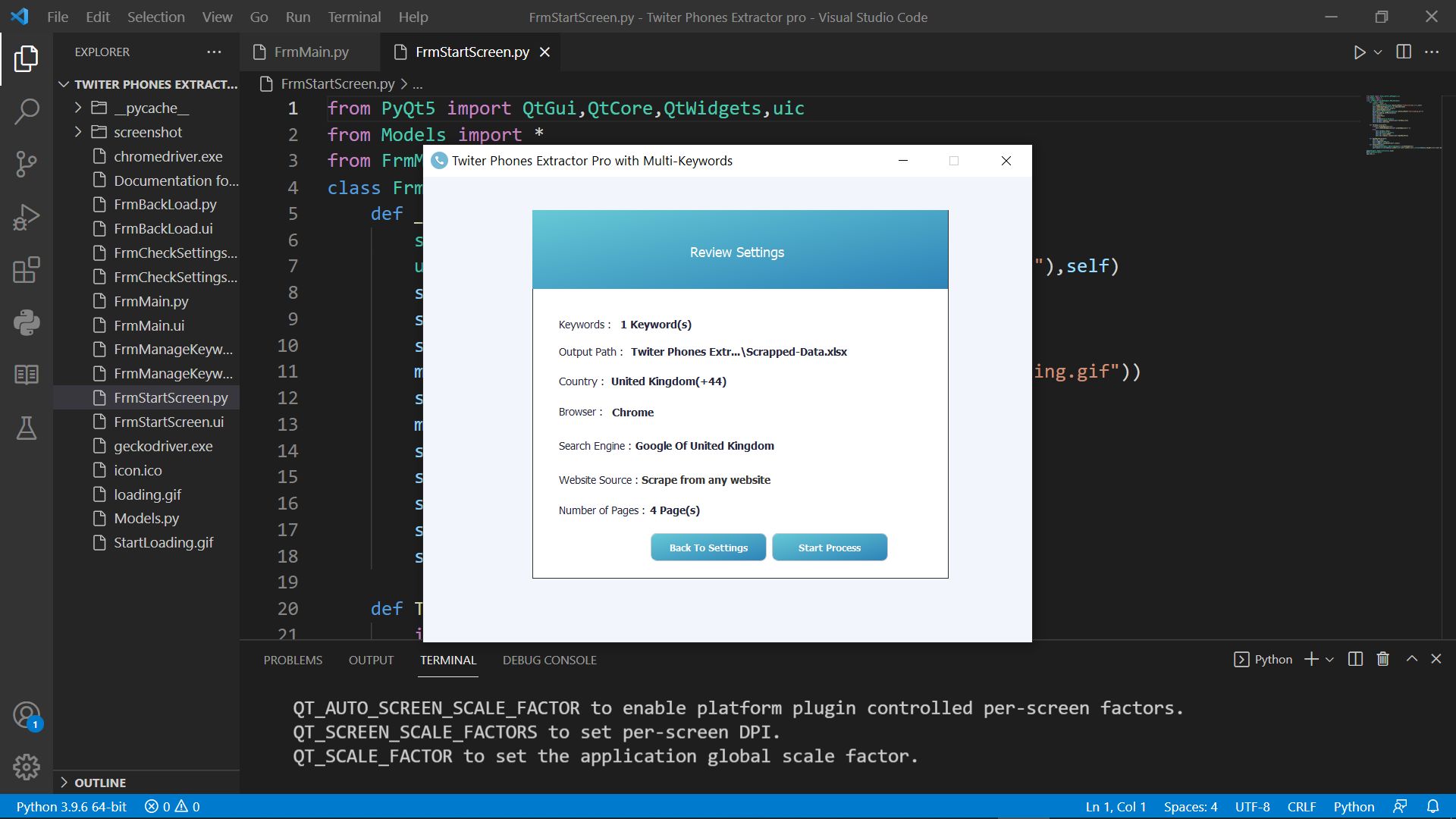Add a new terminal with plus icon
This screenshot has height=819, width=1456.
point(1310,659)
